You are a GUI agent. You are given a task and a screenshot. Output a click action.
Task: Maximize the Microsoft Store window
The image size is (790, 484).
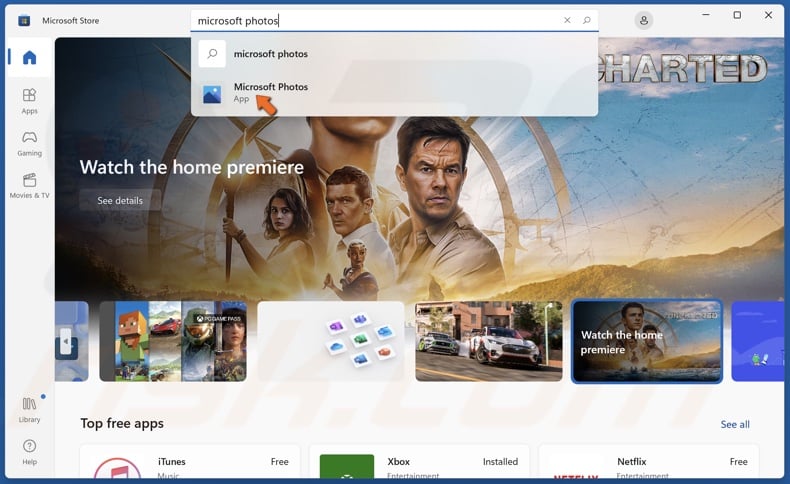737,15
